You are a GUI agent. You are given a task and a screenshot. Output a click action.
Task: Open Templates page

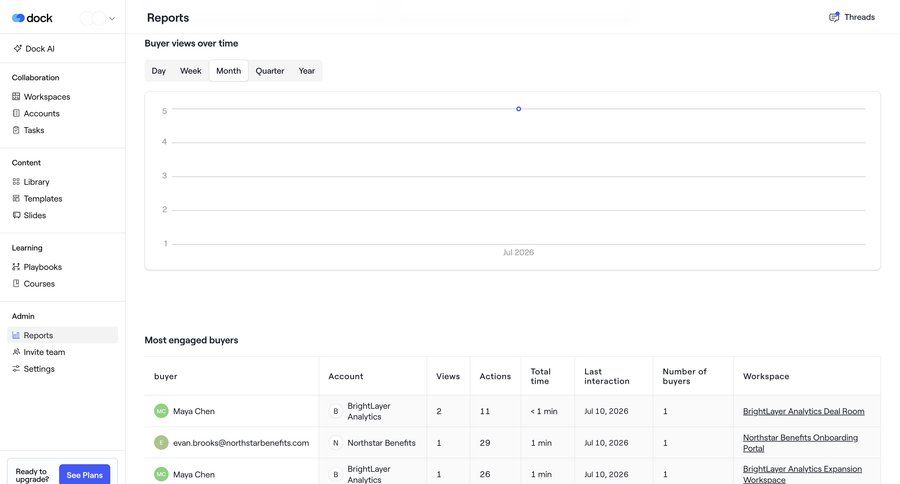coord(63,198)
